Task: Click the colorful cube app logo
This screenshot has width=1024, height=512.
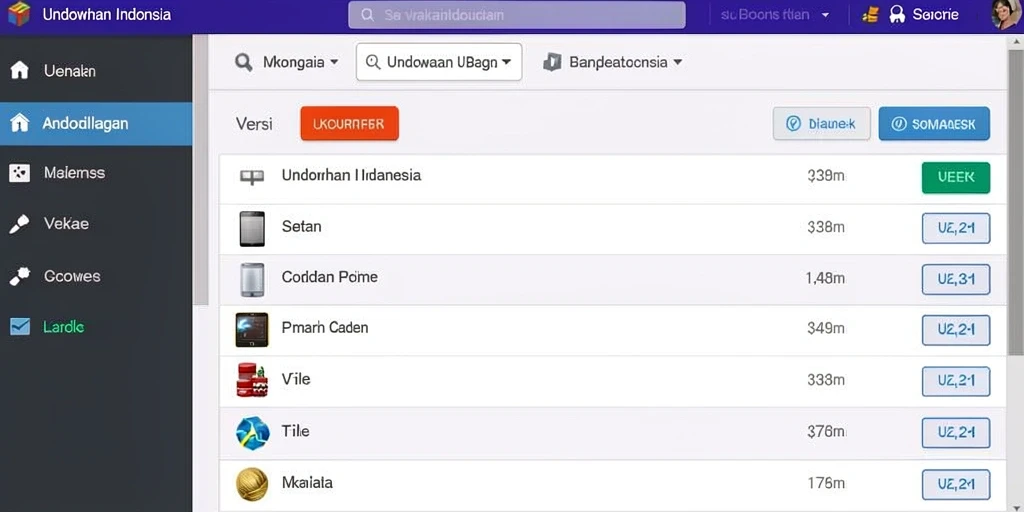Action: (x=19, y=14)
